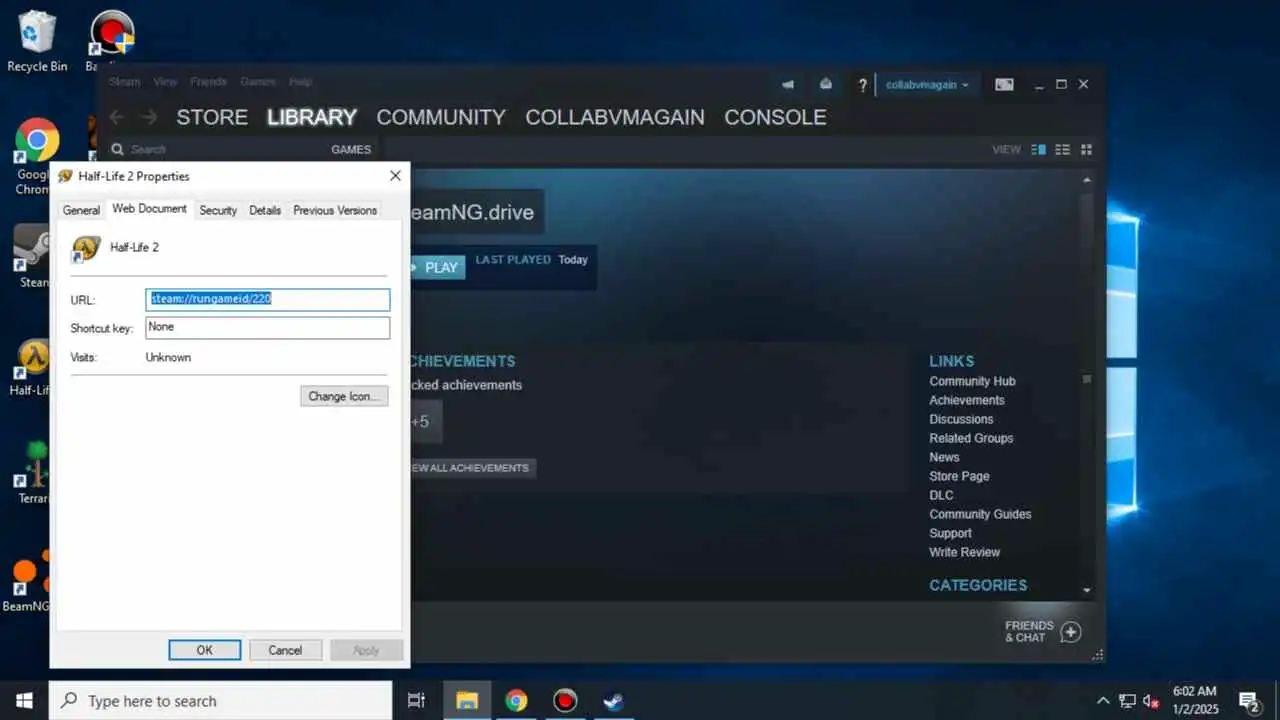The height and width of the screenshot is (720, 1280).
Task: Open the collabvmagain account dropdown
Action: [927, 85]
